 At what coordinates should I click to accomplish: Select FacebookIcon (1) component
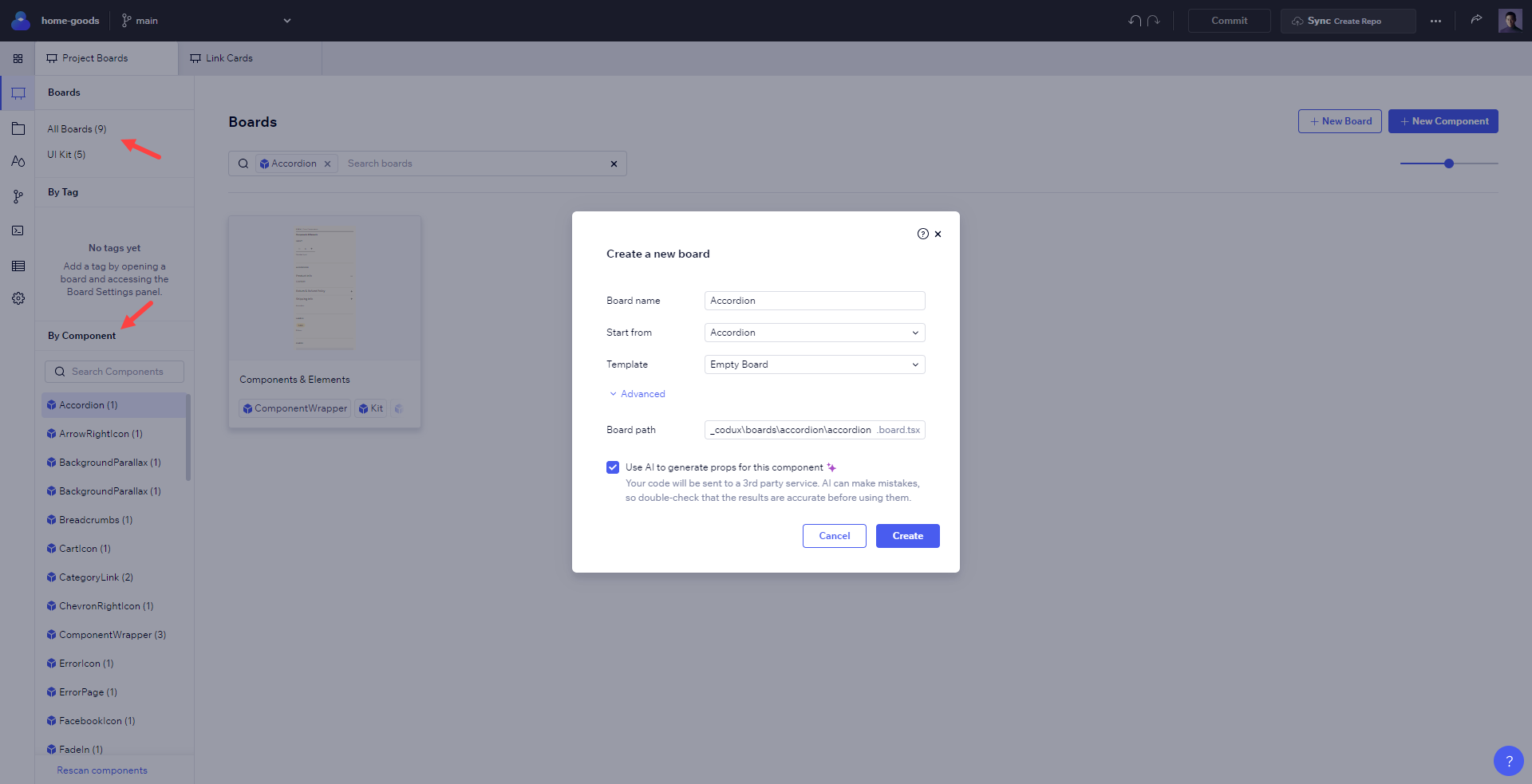coord(113,721)
